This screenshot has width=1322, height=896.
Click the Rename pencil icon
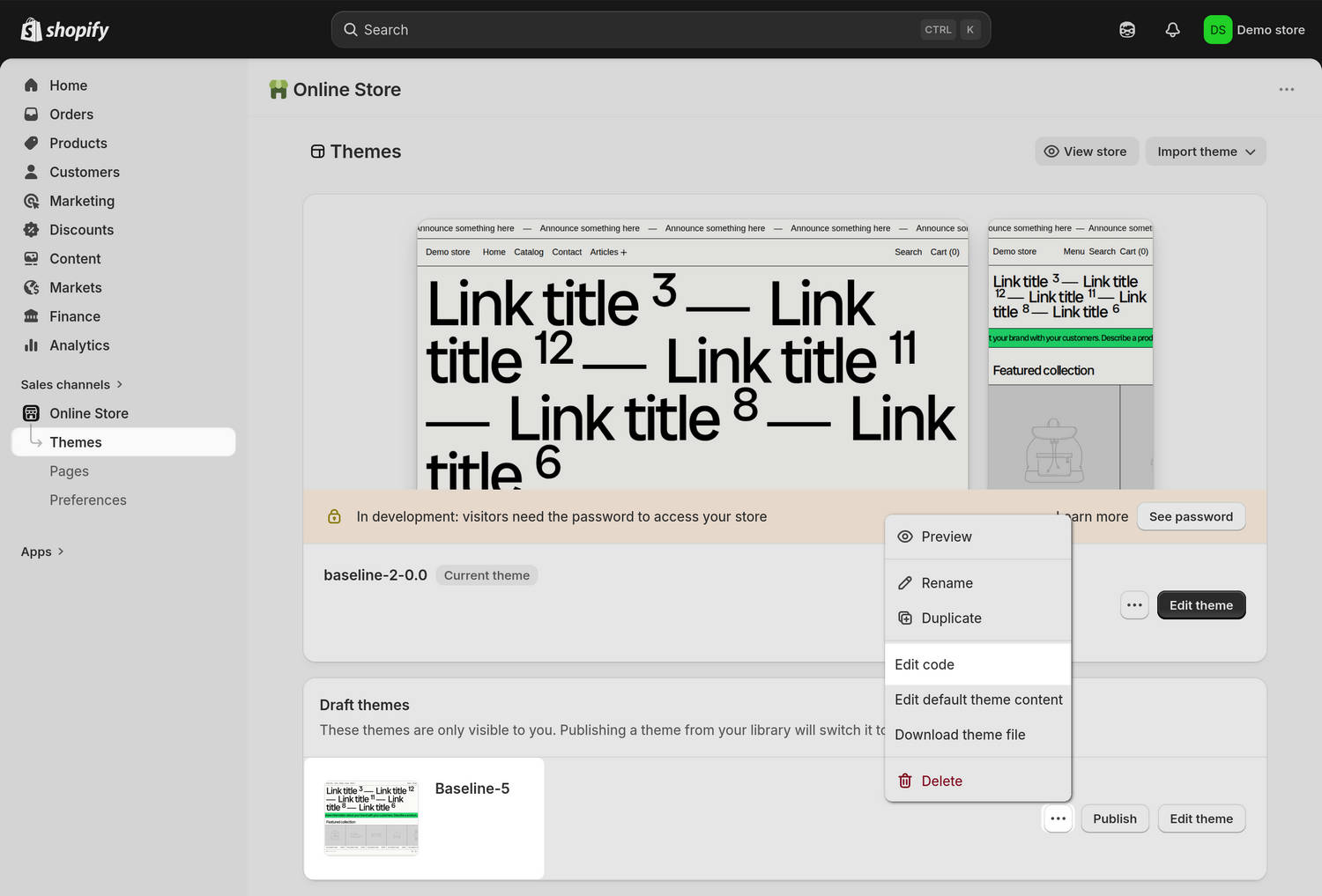tap(905, 582)
